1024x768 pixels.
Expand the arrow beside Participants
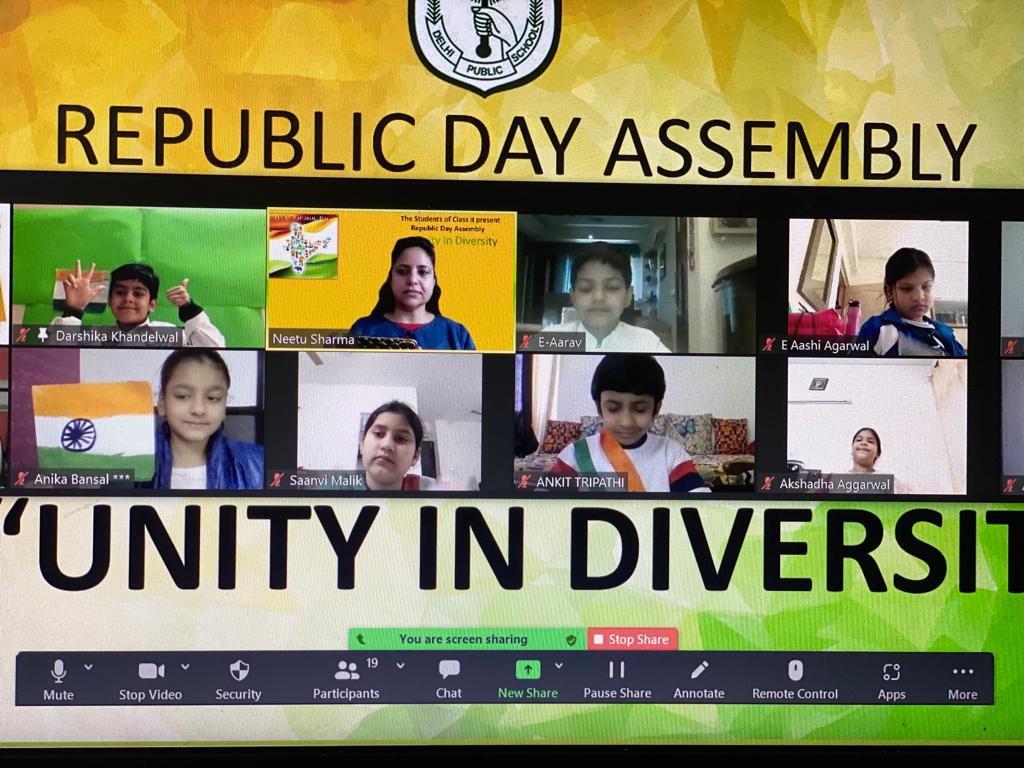coord(400,666)
